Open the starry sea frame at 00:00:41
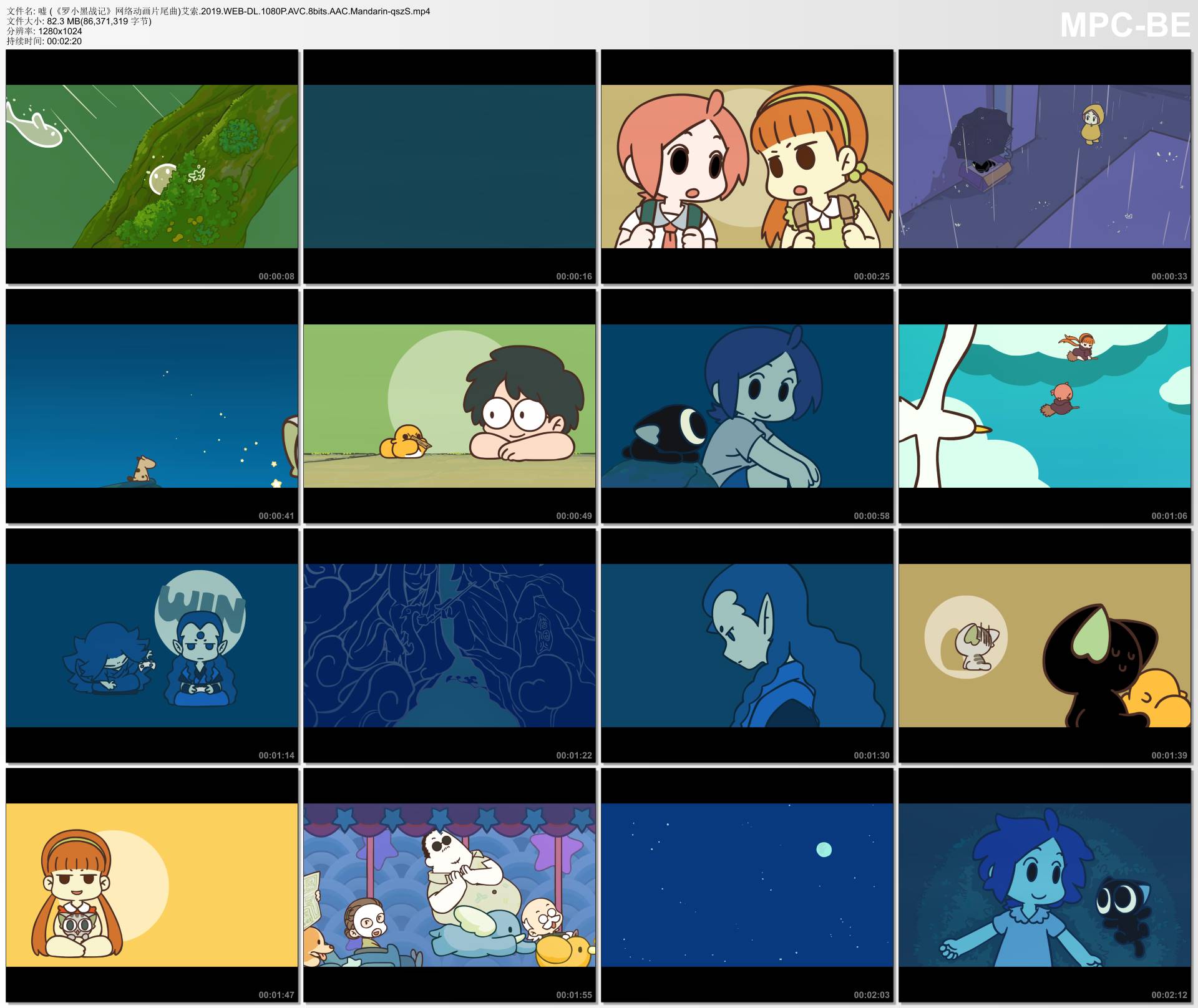This screenshot has width=1198, height=1008. point(152,406)
